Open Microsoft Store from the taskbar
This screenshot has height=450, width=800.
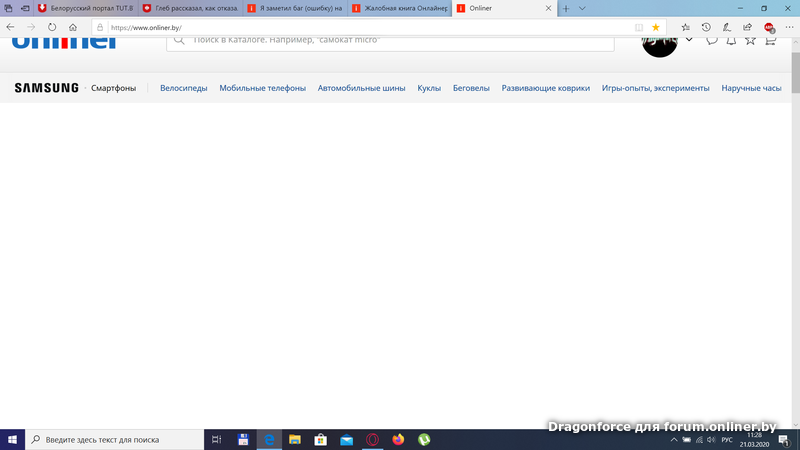pos(320,439)
